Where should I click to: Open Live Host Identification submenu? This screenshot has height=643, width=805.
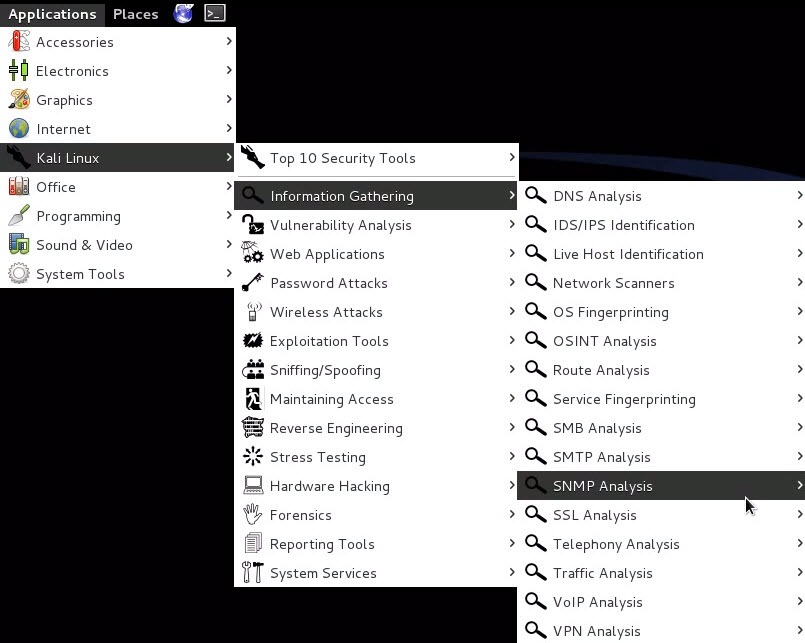tap(661, 254)
